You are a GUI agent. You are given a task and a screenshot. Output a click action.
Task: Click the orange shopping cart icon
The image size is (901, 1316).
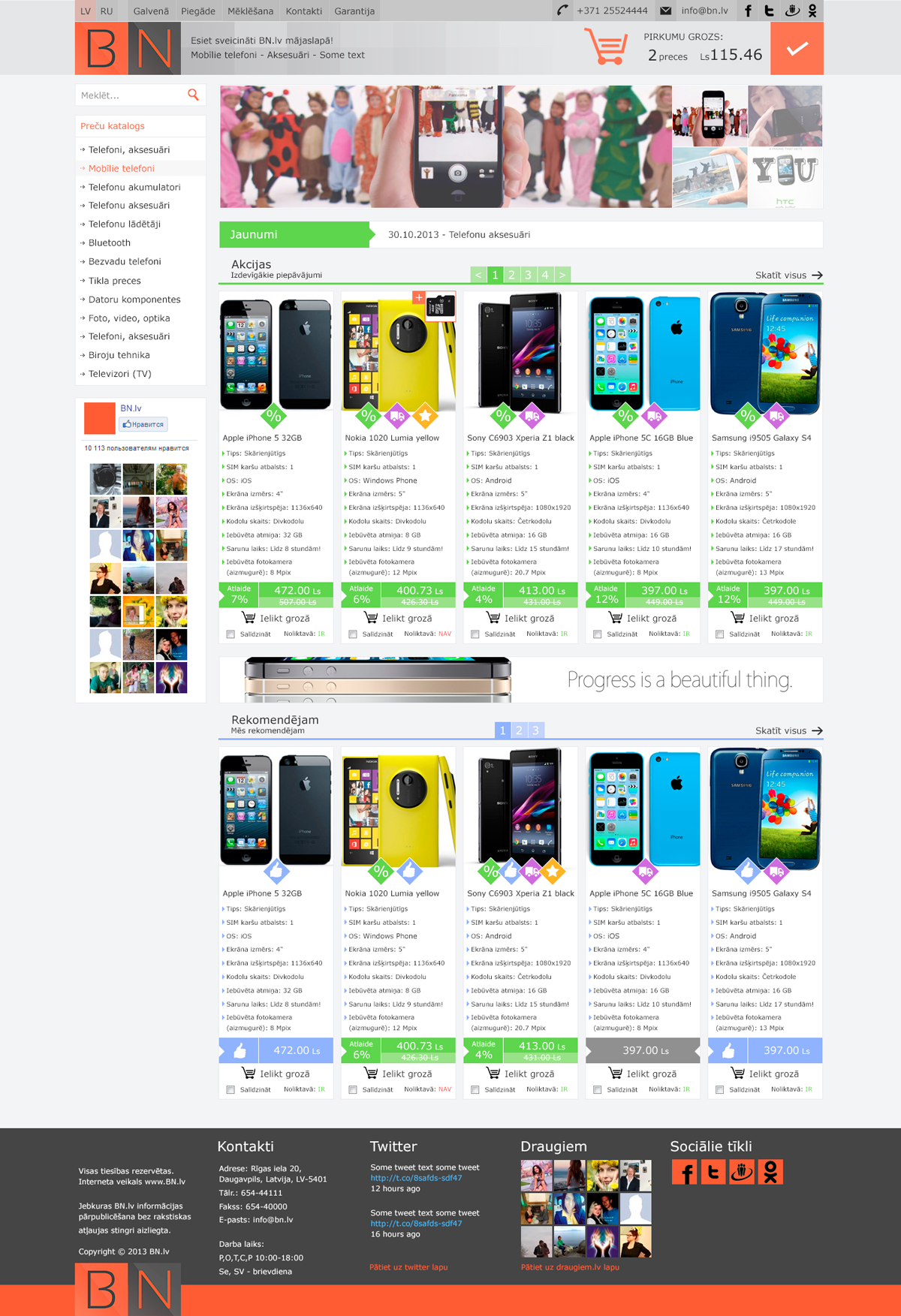click(x=606, y=47)
